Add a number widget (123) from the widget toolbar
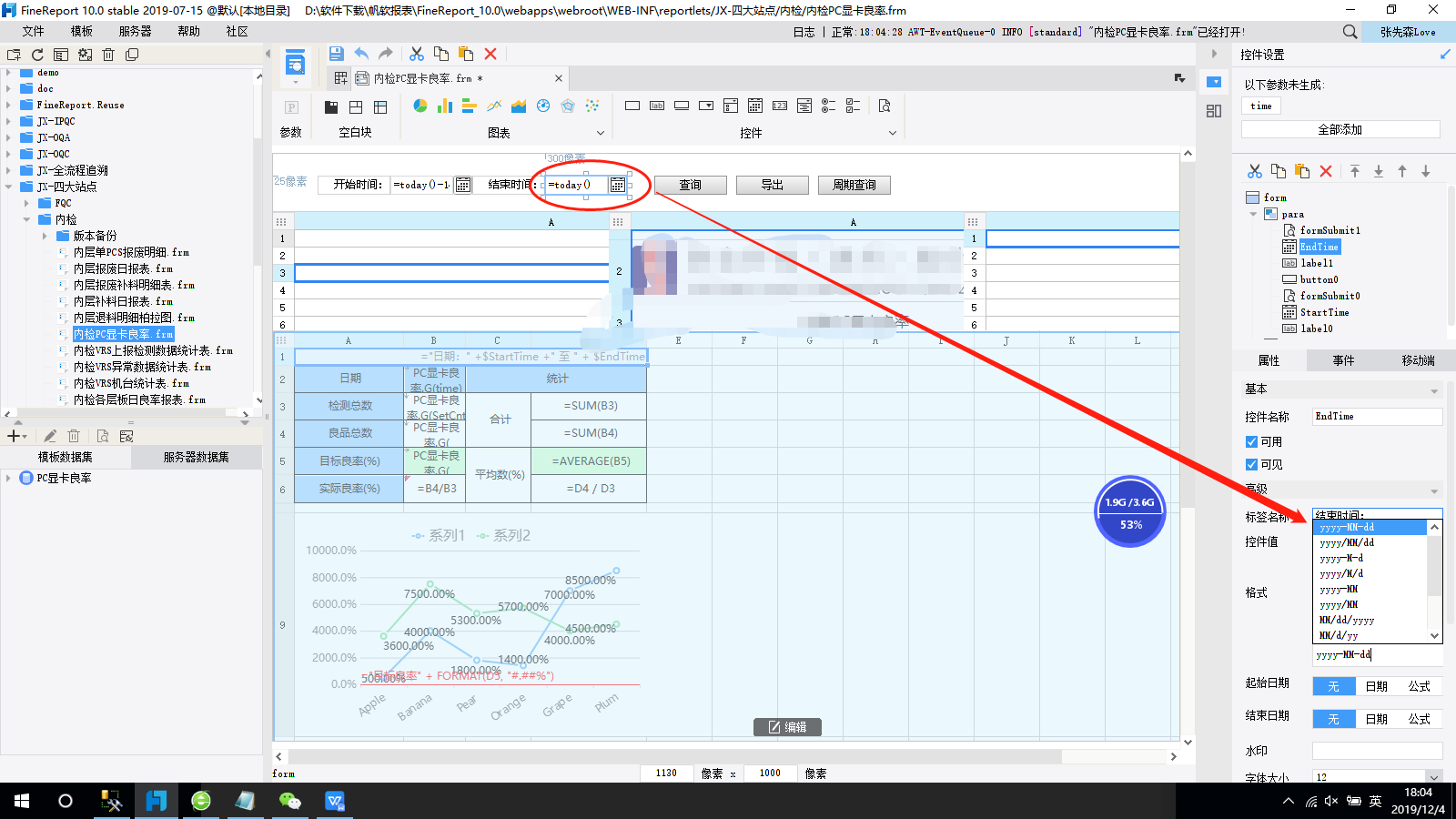Image resolution: width=1456 pixels, height=819 pixels. (x=780, y=106)
